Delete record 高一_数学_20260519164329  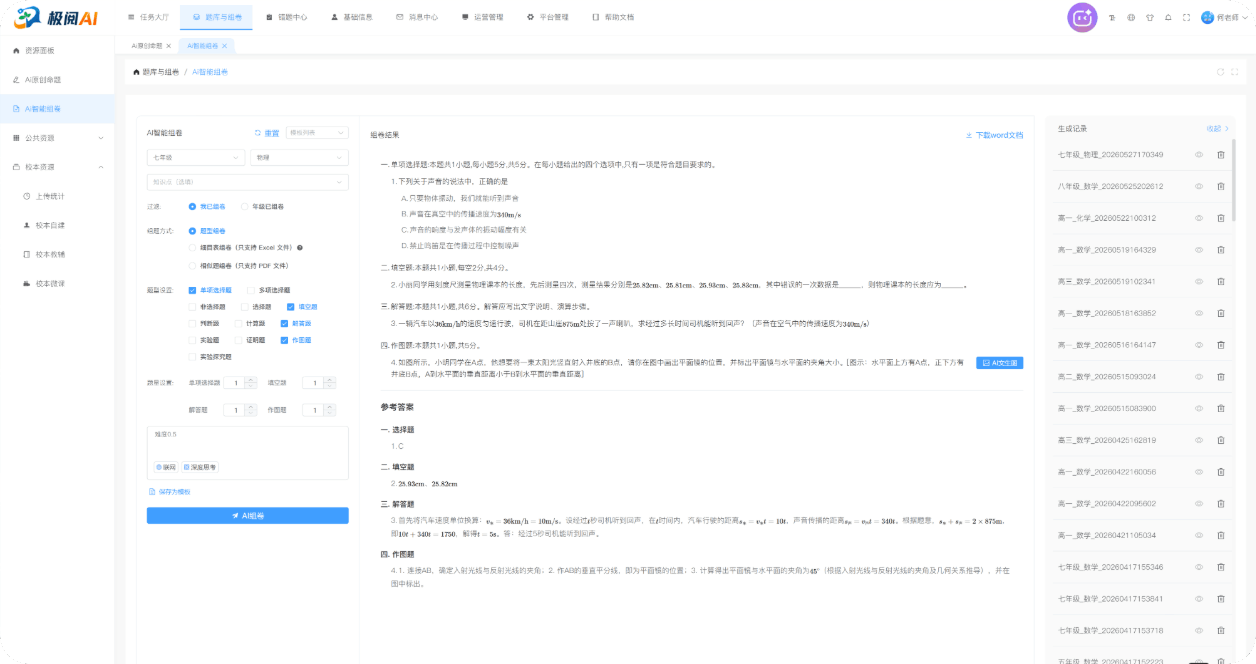pyautogui.click(x=1220, y=249)
